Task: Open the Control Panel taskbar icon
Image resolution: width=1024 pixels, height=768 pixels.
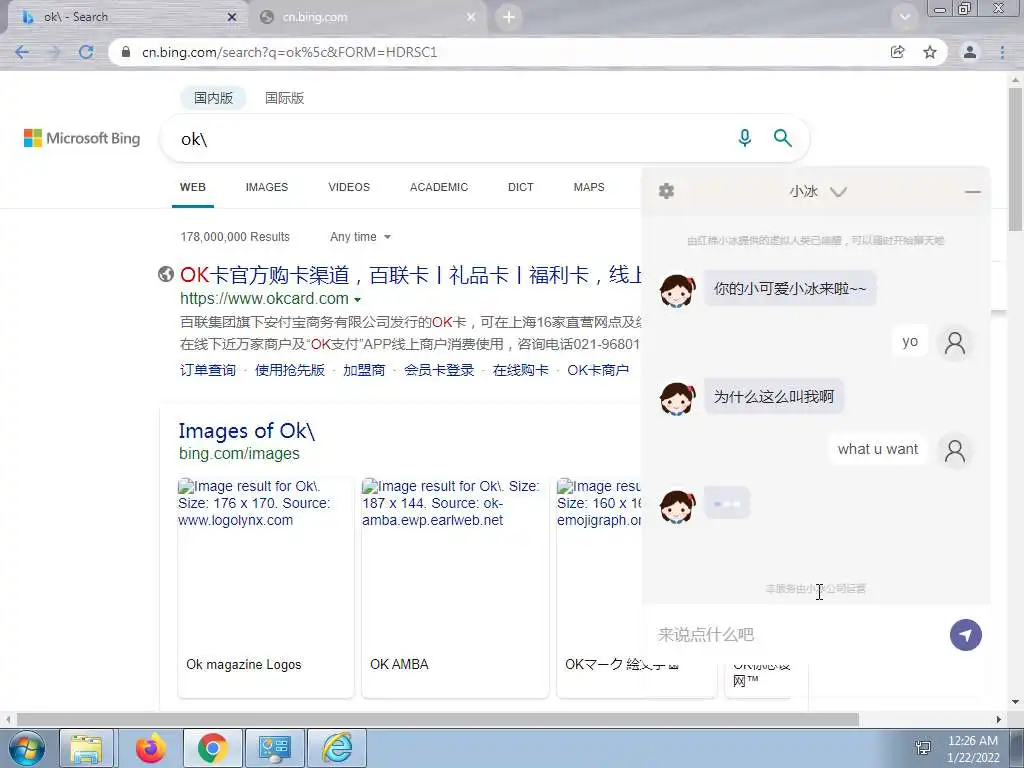Action: [274, 748]
